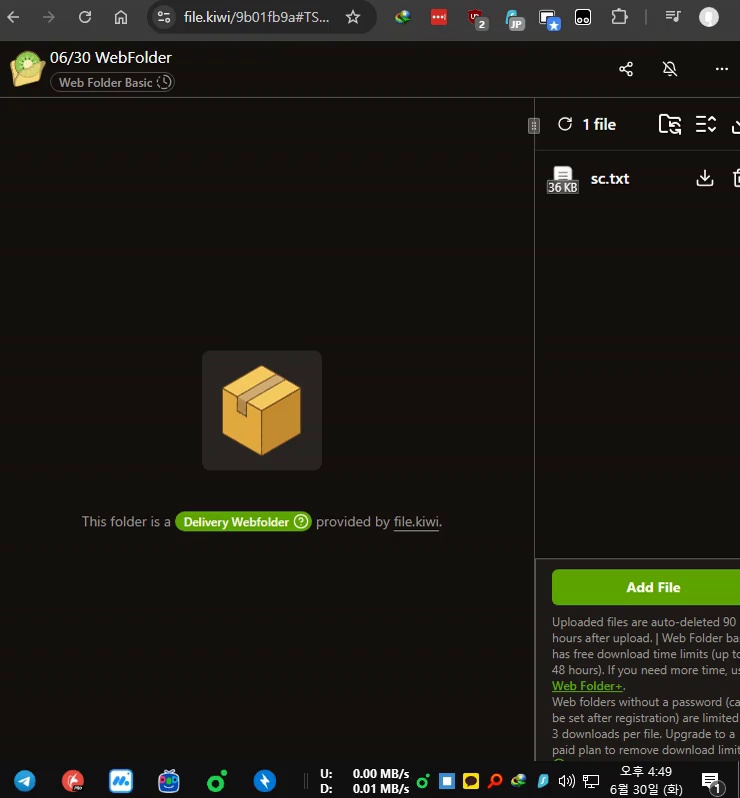Click the Add File button
The height and width of the screenshot is (798, 740).
[646, 587]
